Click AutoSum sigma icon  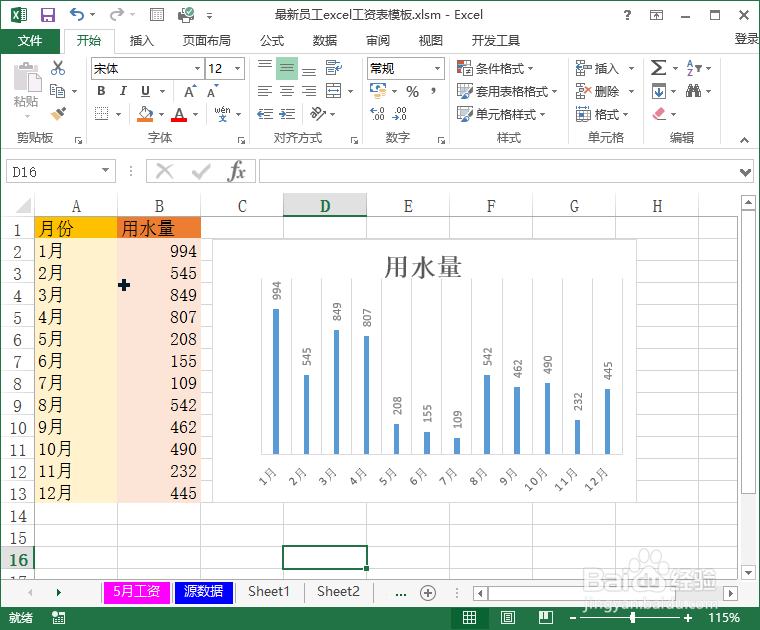click(x=658, y=68)
